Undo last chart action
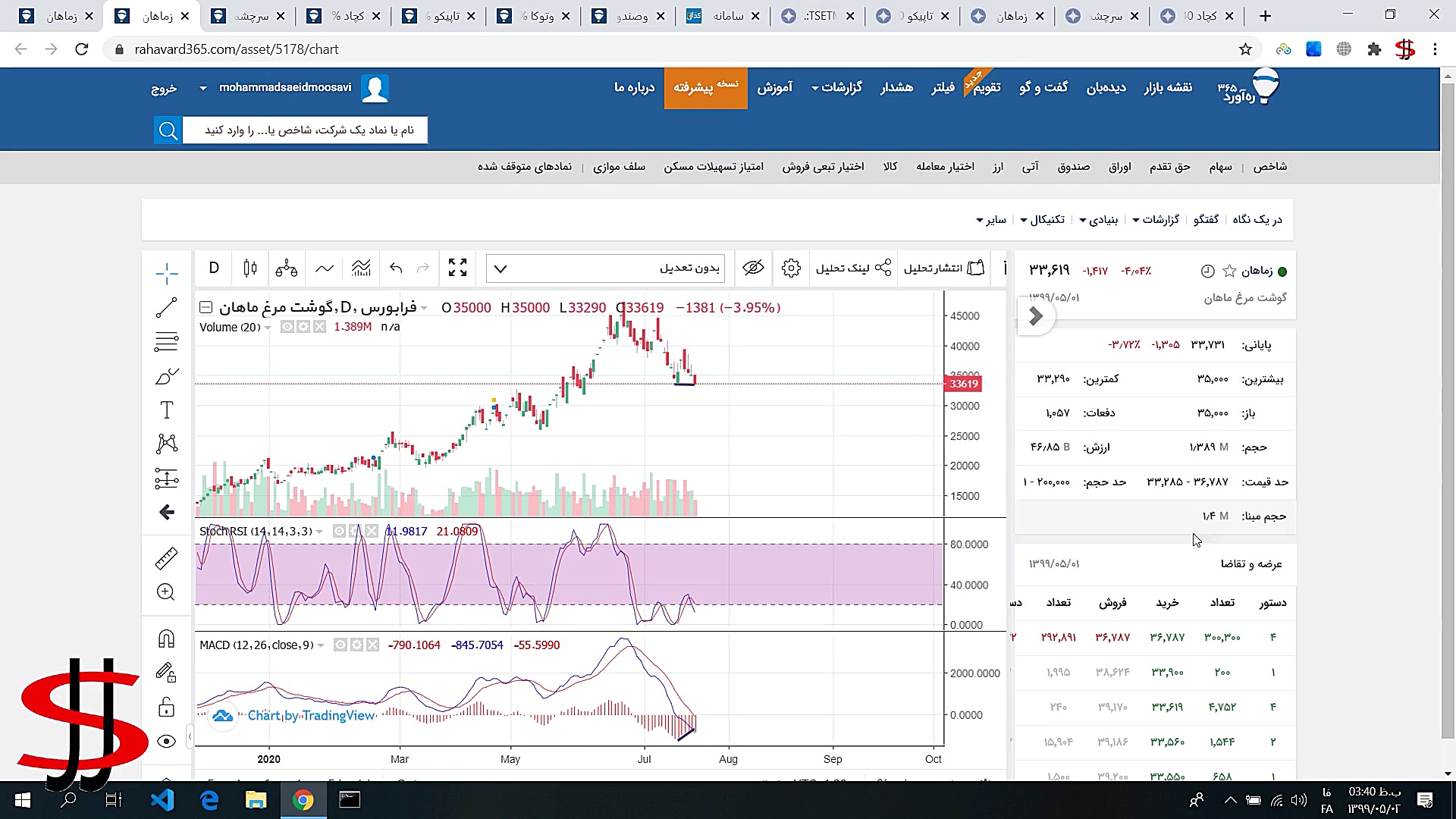1456x819 pixels. point(396,268)
